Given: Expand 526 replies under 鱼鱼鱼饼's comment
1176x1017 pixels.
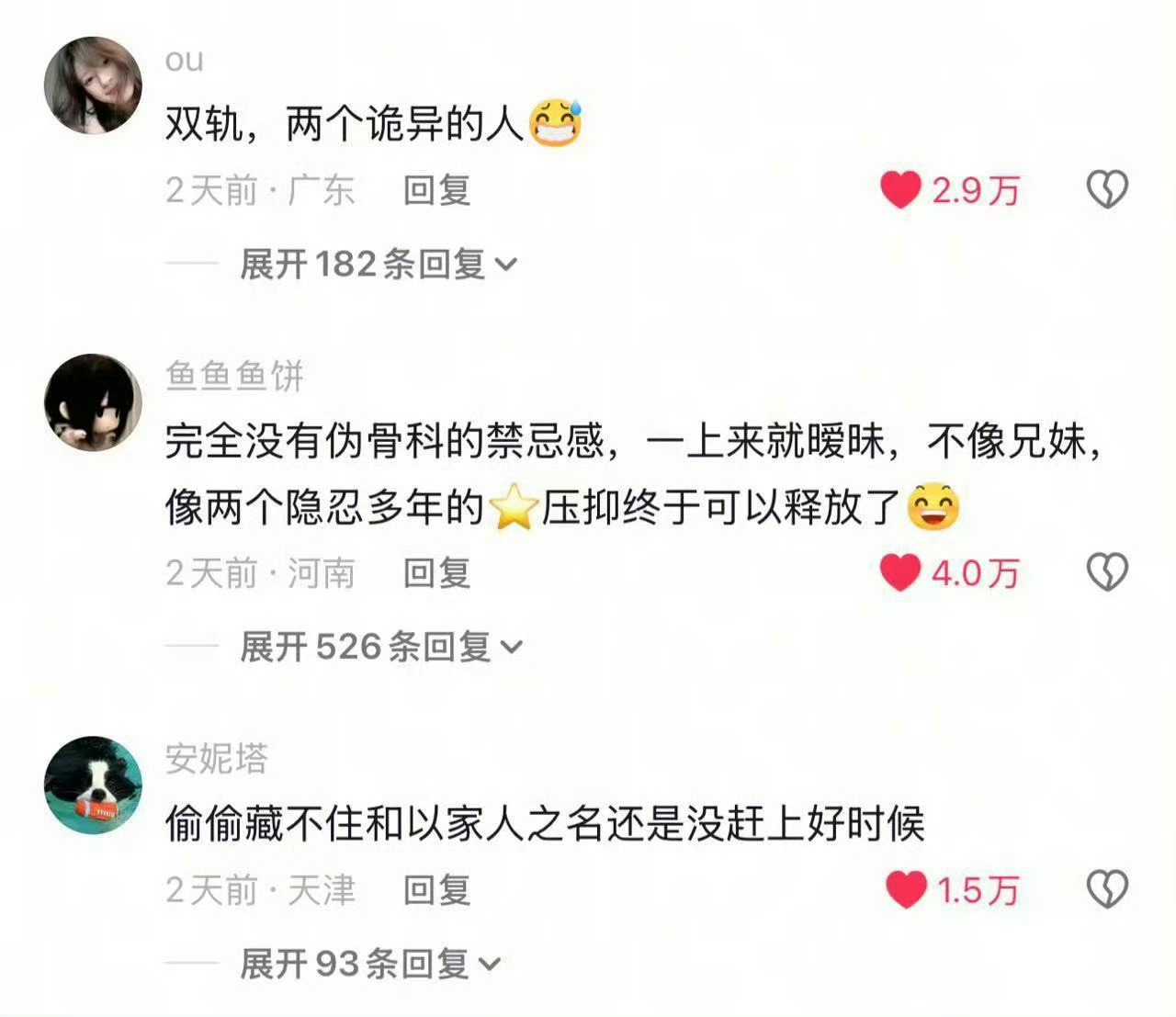Looking at the screenshot, I should [x=381, y=647].
